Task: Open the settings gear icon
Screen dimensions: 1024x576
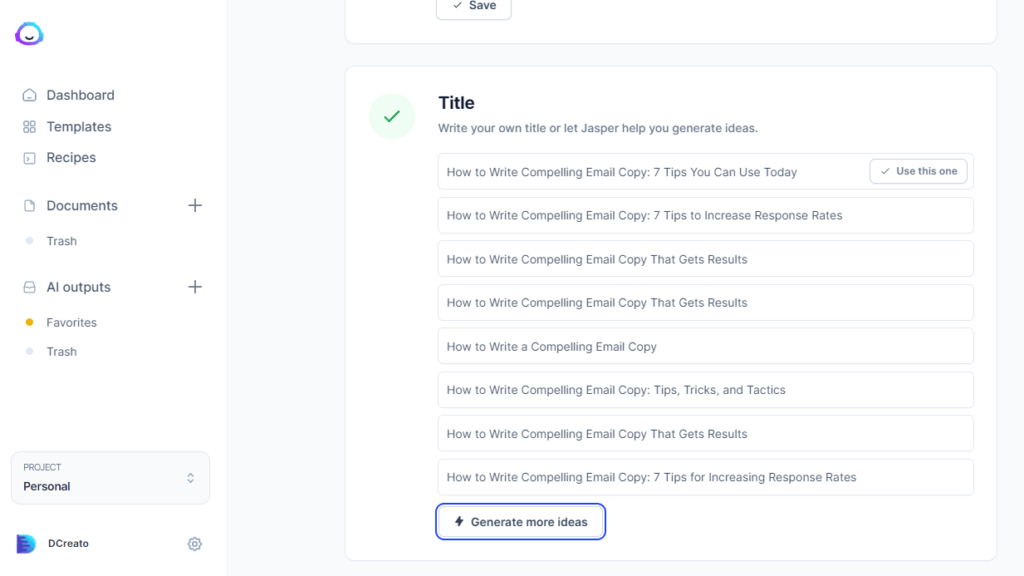Action: click(195, 544)
